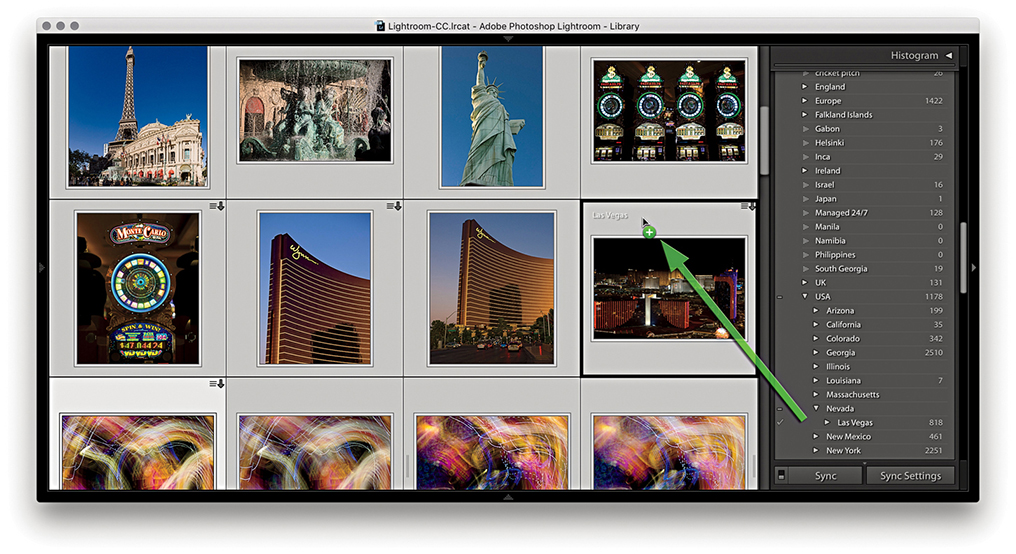1016x554 pixels.
Task: Toggle the USA keyword partial-assignment dash
Action: (x=780, y=297)
